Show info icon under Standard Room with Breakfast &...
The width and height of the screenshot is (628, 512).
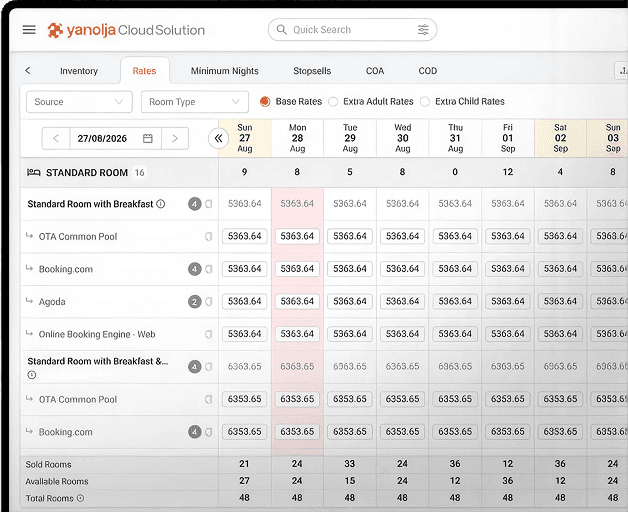click(32, 375)
